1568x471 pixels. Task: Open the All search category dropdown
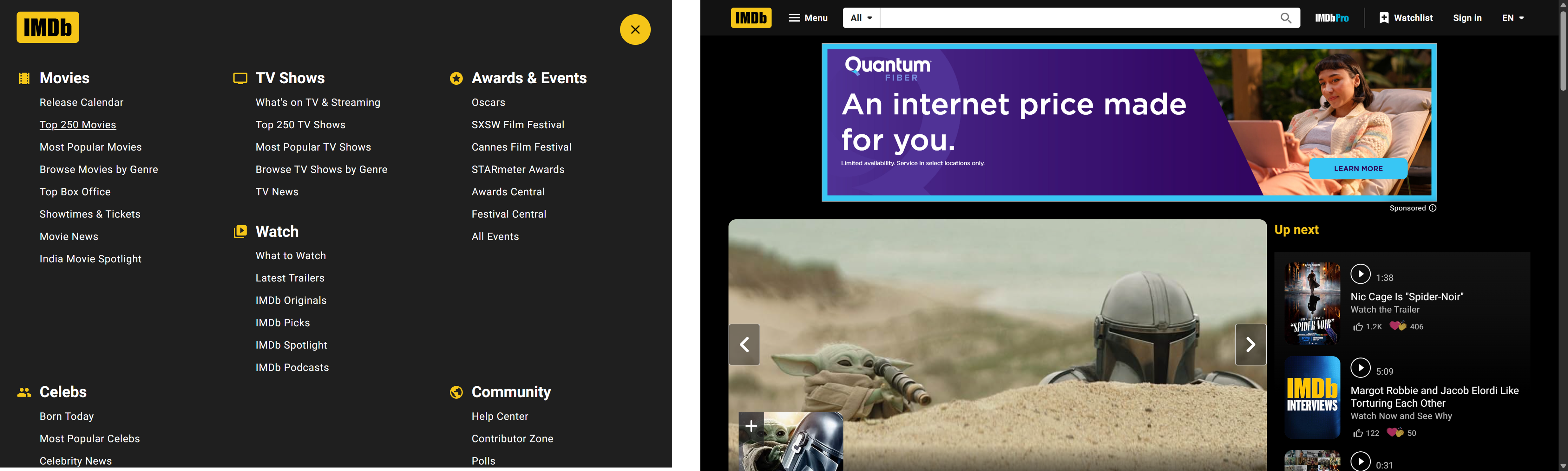click(x=861, y=18)
